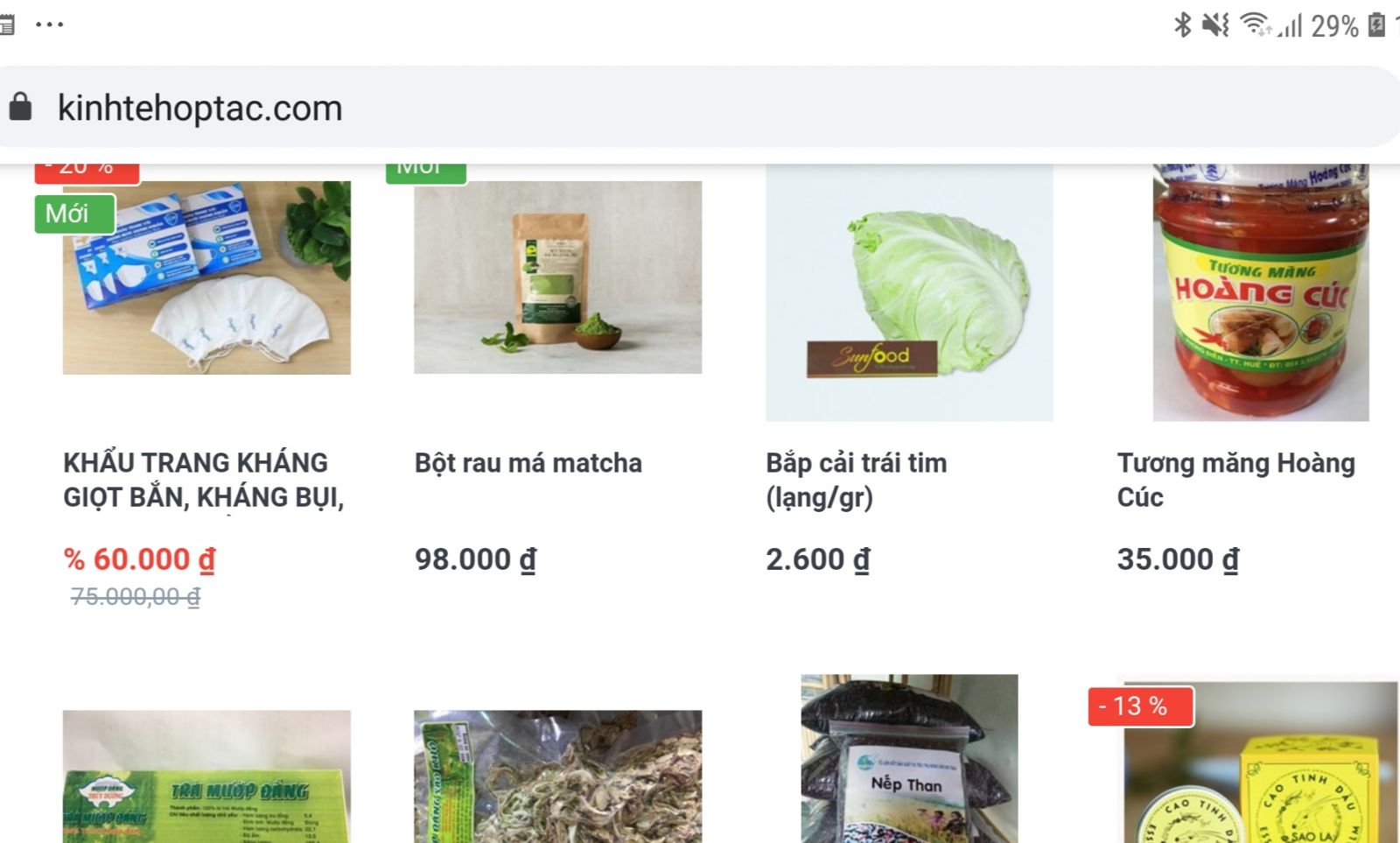Tap the lock icon beside the URL
Screen dimensions: 1400x843
point(20,107)
